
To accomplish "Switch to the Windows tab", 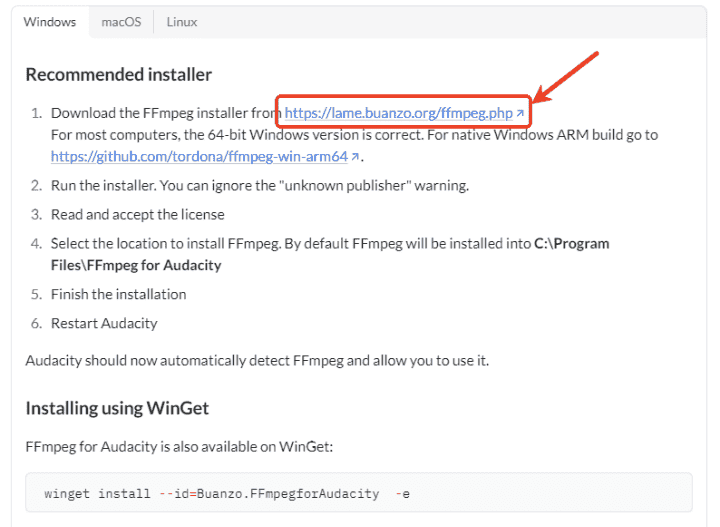I will coord(50,22).
